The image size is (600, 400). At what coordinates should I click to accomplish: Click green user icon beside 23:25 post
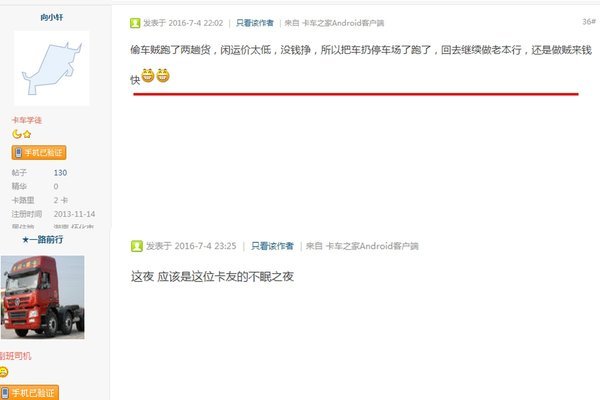137,246
